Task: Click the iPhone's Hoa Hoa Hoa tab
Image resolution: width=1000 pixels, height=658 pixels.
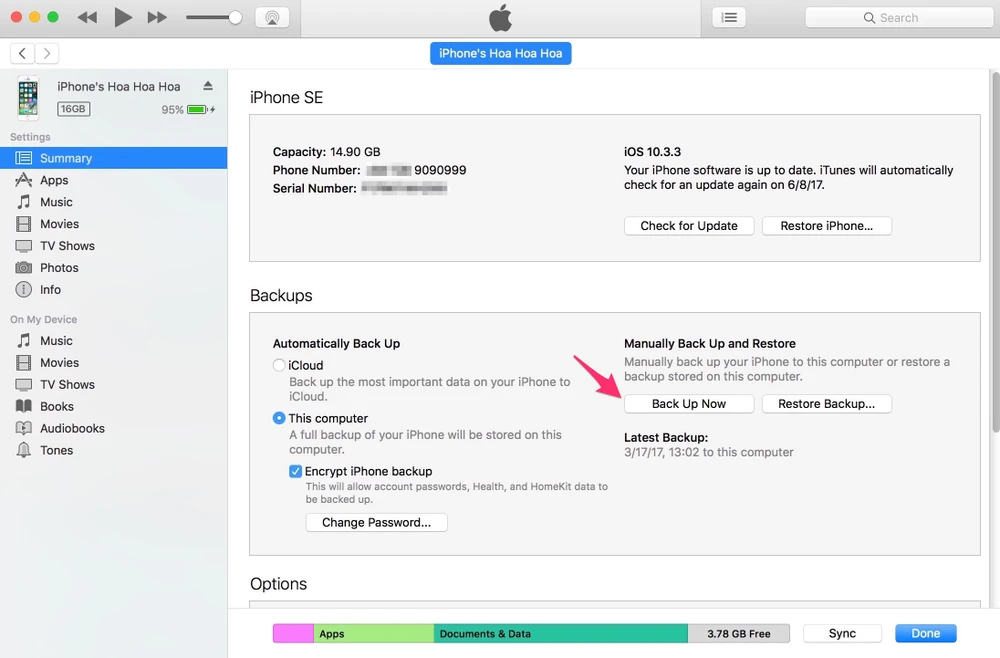Action: (500, 53)
